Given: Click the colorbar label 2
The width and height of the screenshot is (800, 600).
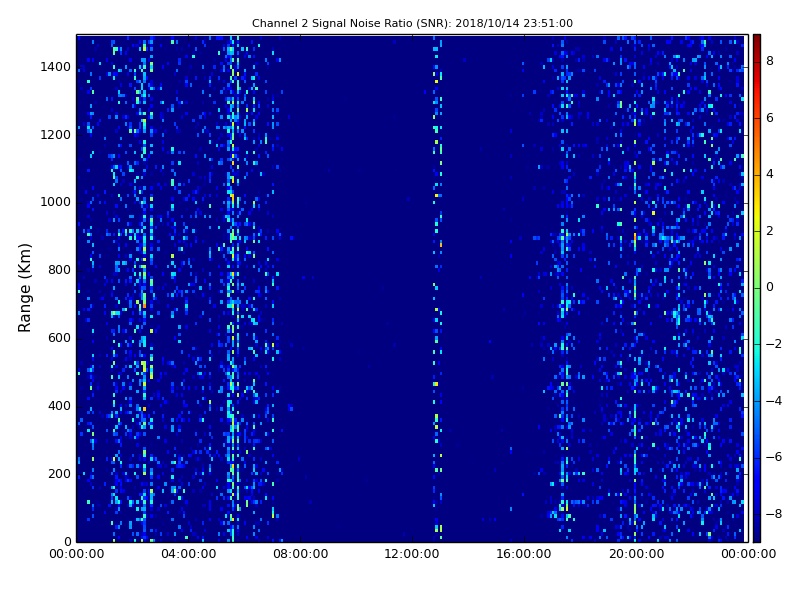Looking at the screenshot, I should point(770,231).
